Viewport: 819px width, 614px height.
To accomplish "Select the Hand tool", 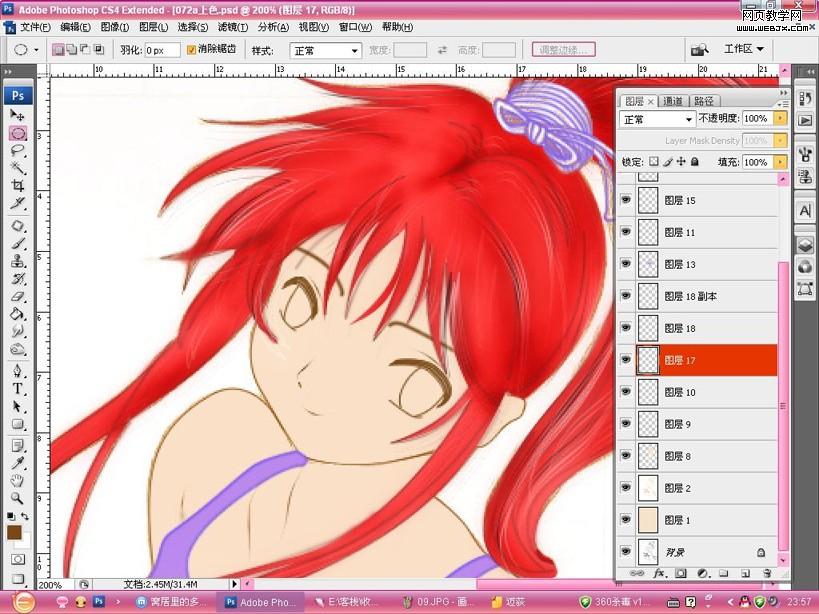I will click(x=18, y=480).
